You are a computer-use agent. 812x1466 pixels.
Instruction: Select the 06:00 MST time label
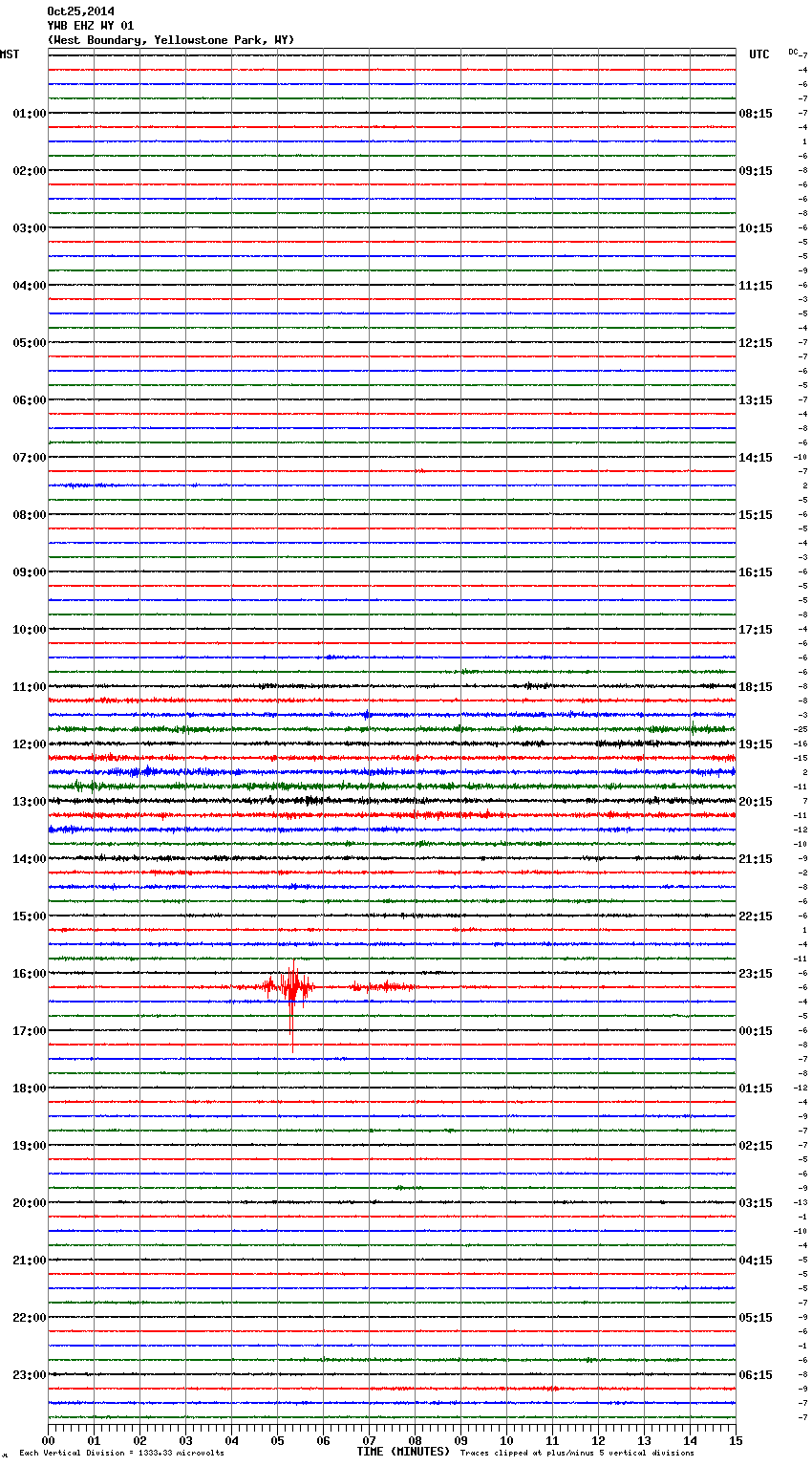pyautogui.click(x=30, y=400)
